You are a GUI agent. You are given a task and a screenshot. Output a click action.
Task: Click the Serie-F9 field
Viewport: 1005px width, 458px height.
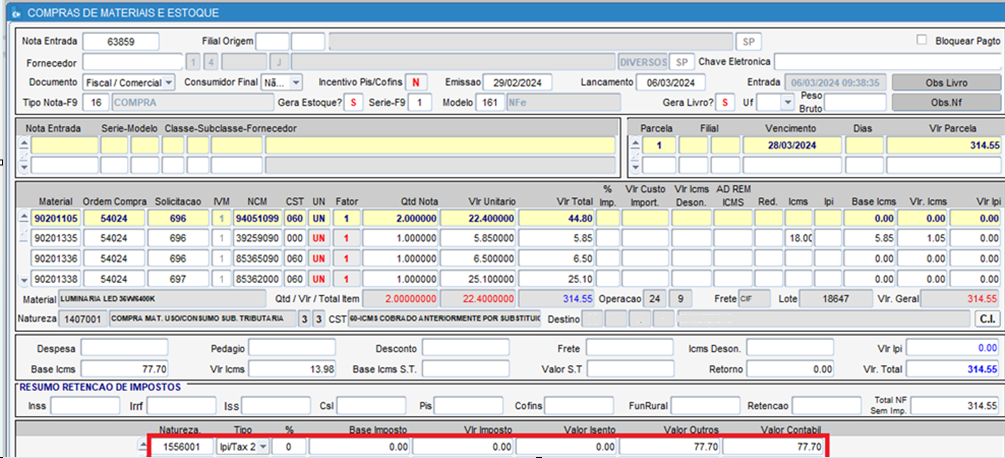(x=420, y=102)
